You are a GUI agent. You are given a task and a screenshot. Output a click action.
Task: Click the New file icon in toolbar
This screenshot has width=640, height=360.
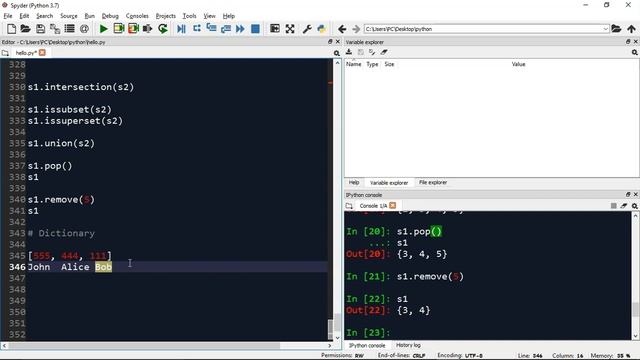point(11,29)
